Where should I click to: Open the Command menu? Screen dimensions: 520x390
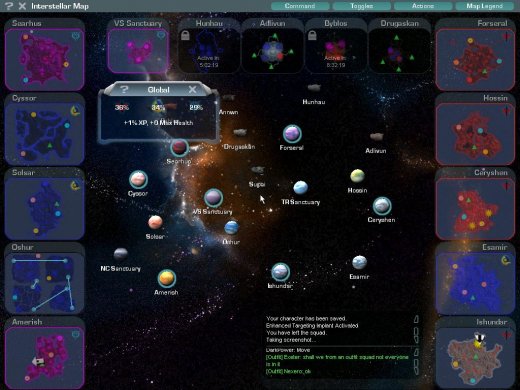[x=300, y=6]
